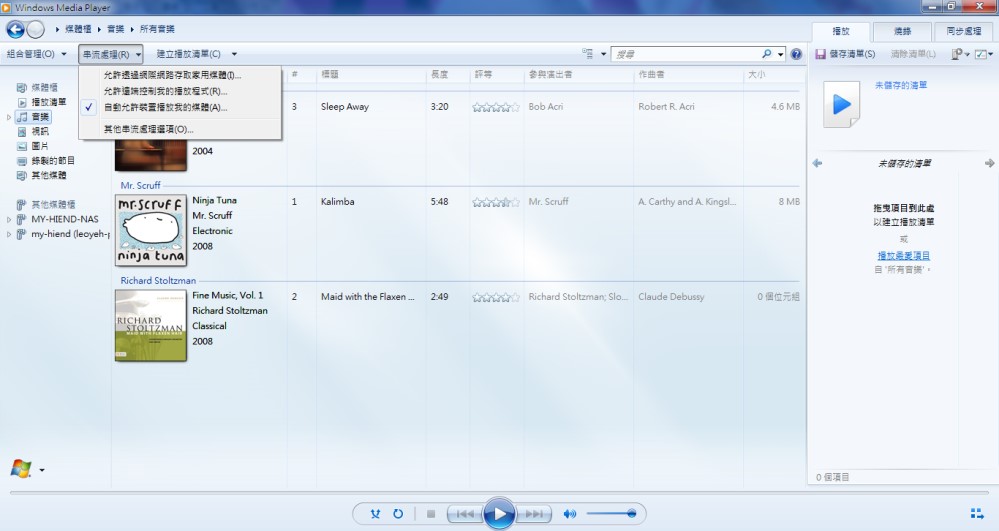Screen dimensions: 999x531
Task: Open the dropdown arrow beside the Windows logo
Action: (42, 470)
